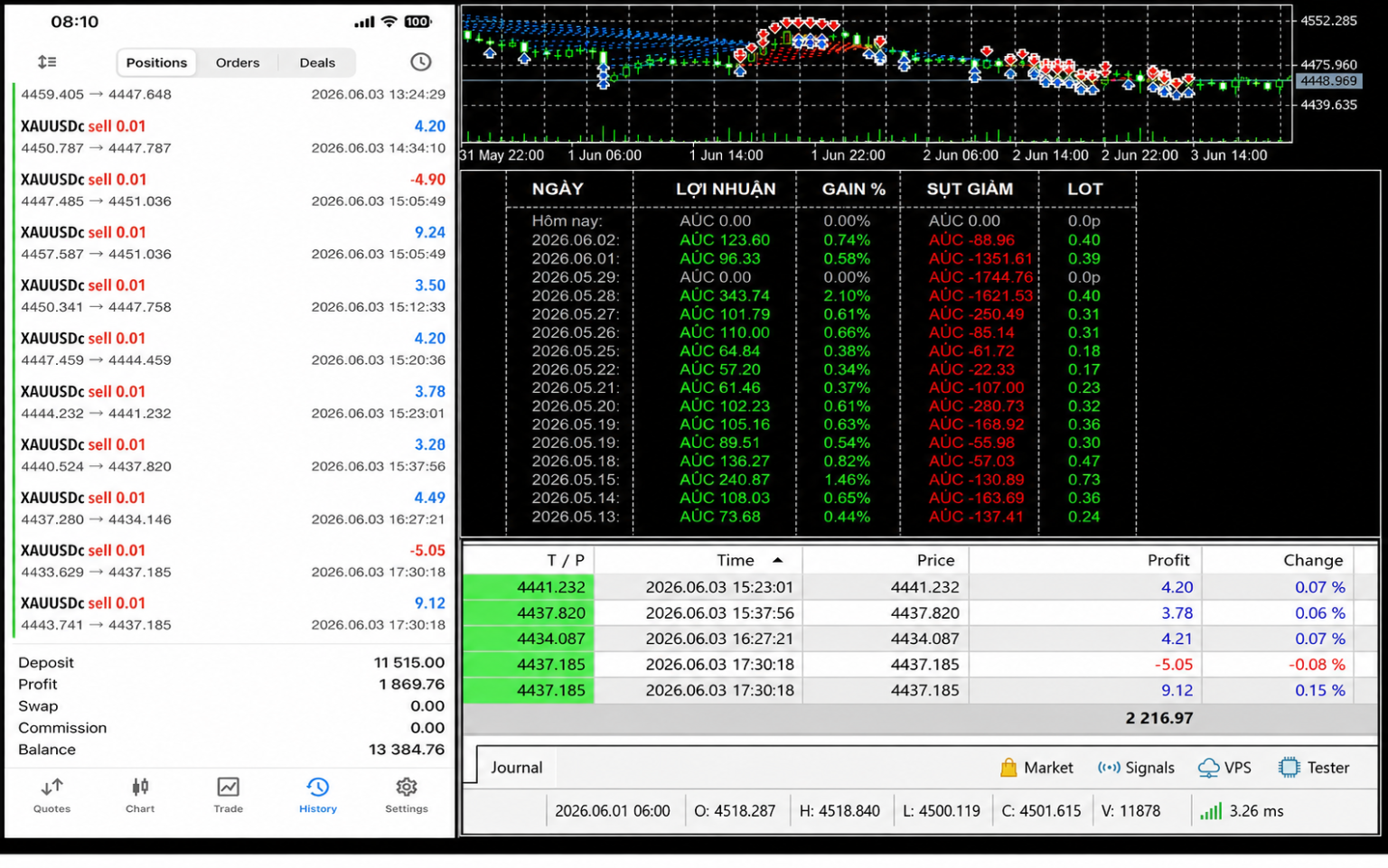Open the Tester chip icon

pyautogui.click(x=1289, y=768)
